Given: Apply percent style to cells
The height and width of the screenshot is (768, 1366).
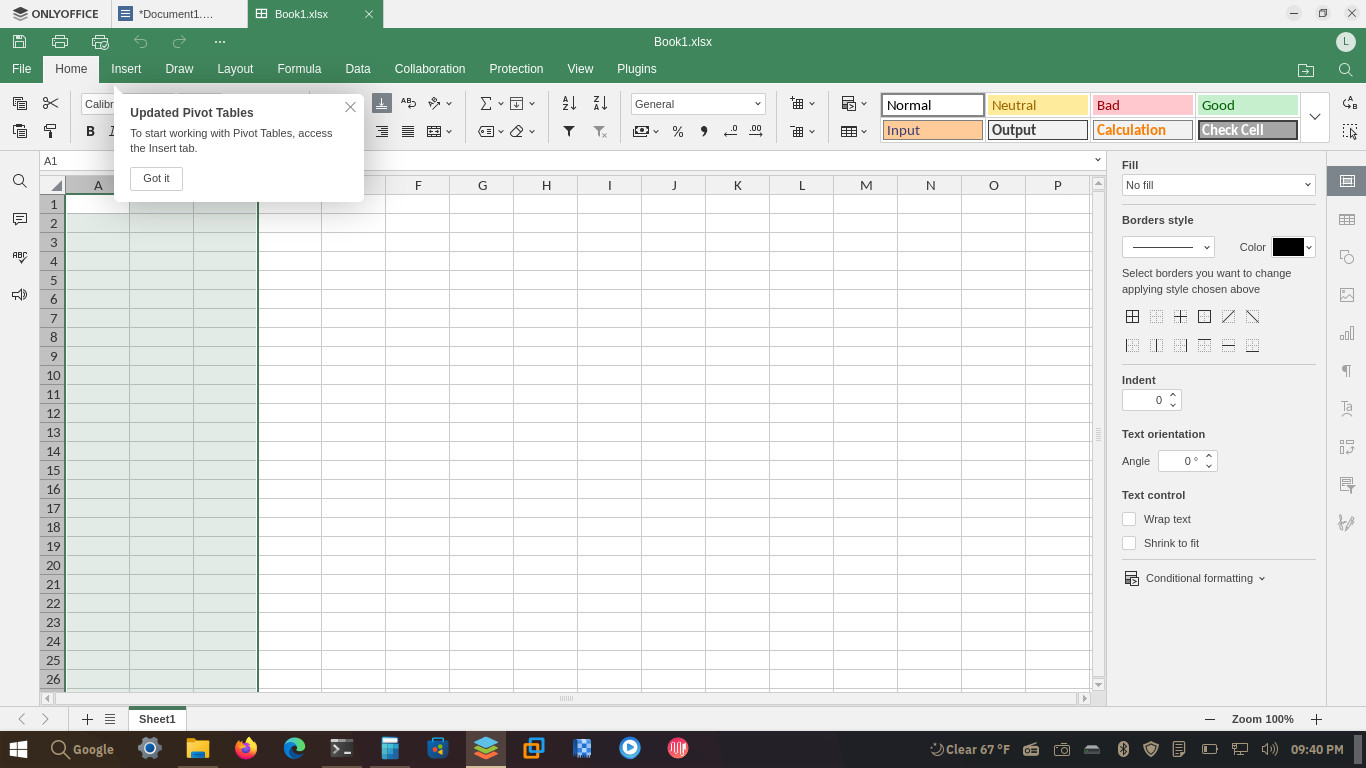Looking at the screenshot, I should (678, 131).
